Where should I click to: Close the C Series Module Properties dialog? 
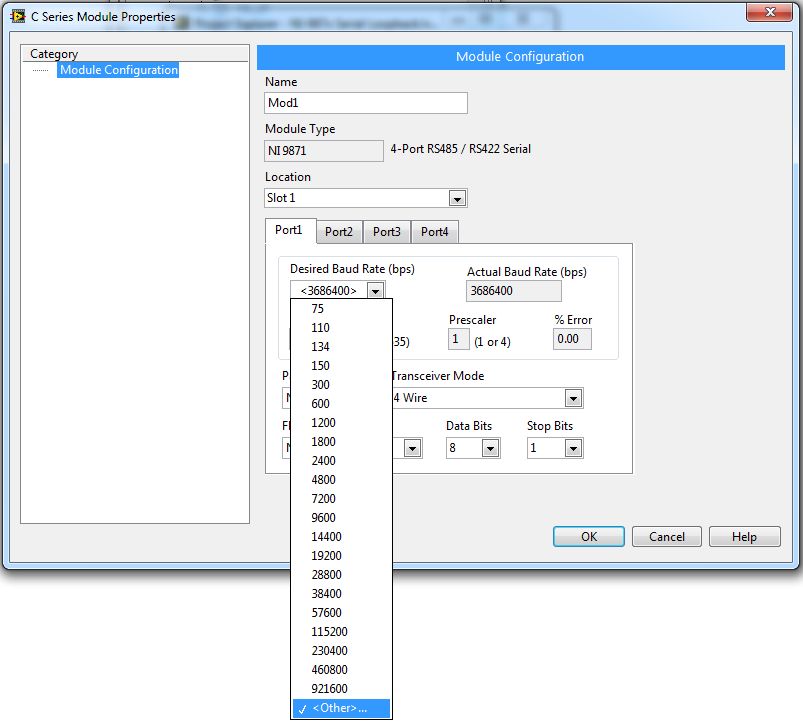769,12
